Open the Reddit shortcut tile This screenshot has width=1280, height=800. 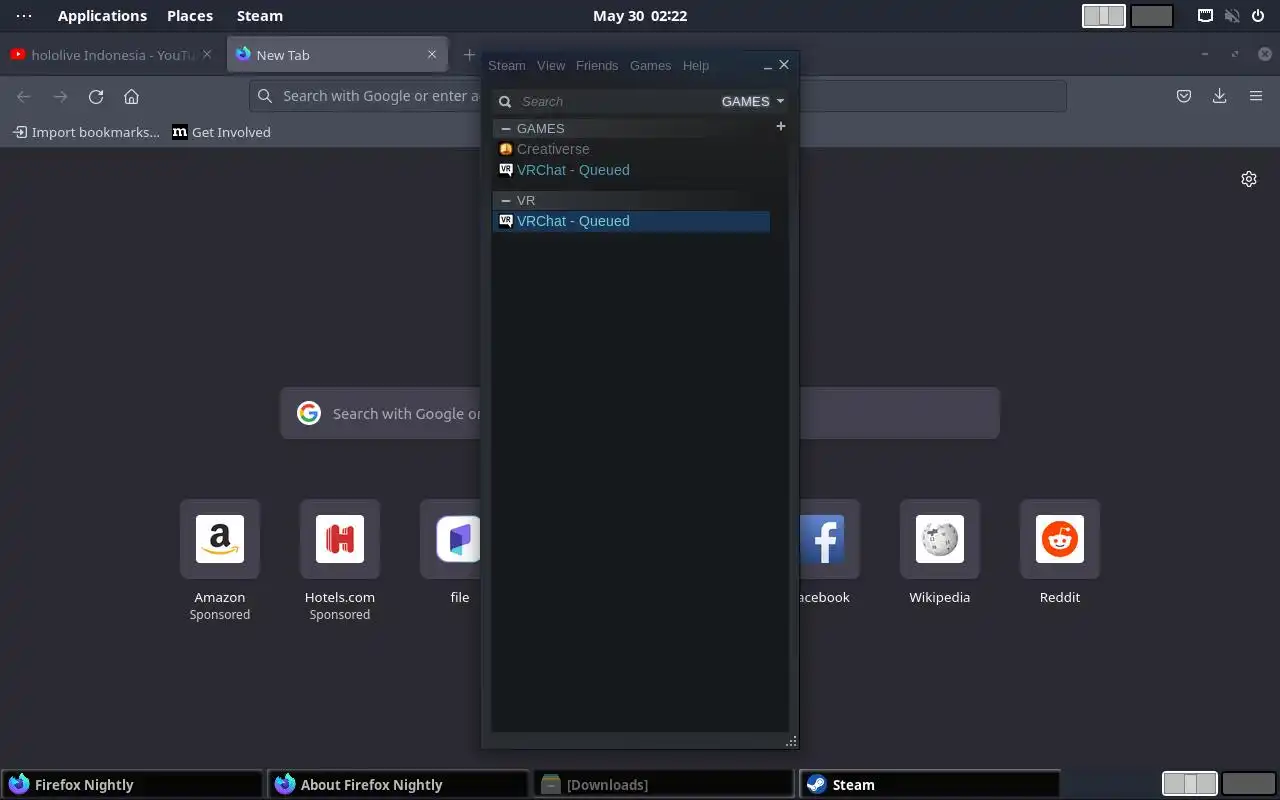[x=1060, y=539]
